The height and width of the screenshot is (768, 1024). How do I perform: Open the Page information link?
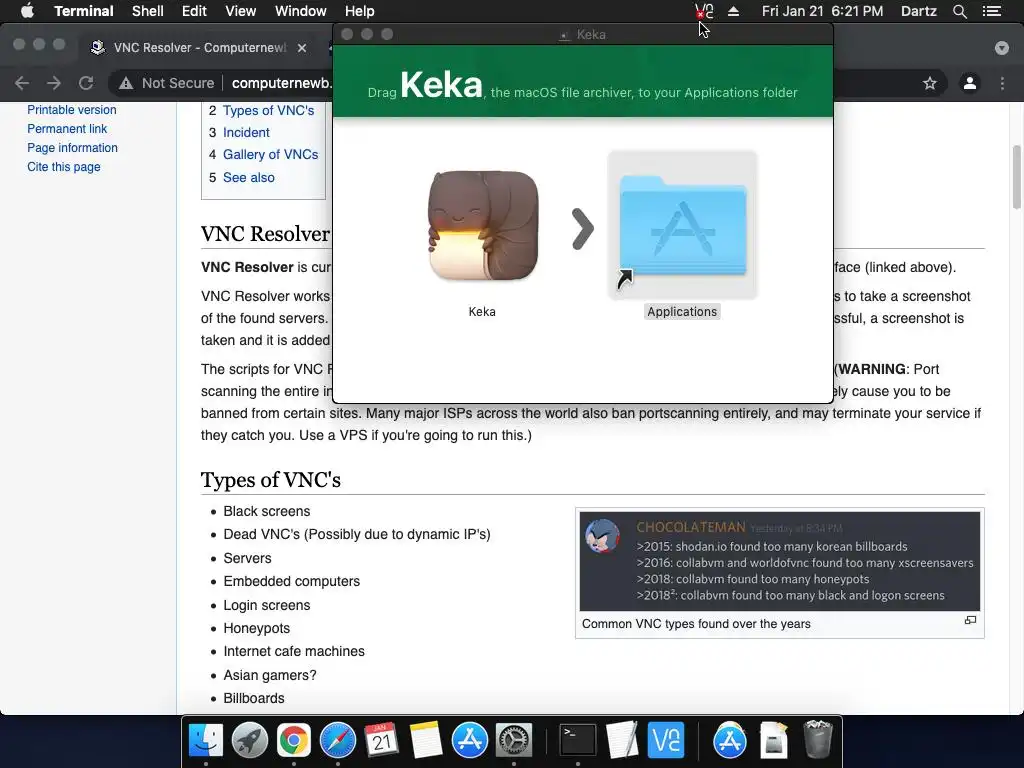point(72,148)
